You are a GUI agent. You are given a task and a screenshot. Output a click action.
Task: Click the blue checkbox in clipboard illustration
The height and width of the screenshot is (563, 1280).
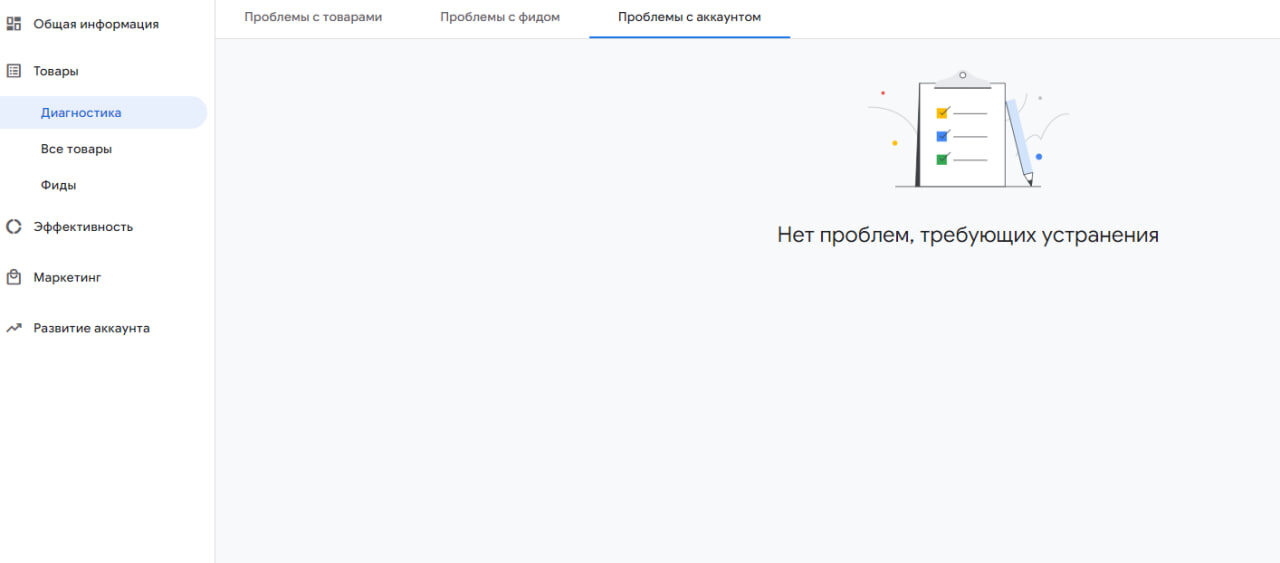(941, 136)
